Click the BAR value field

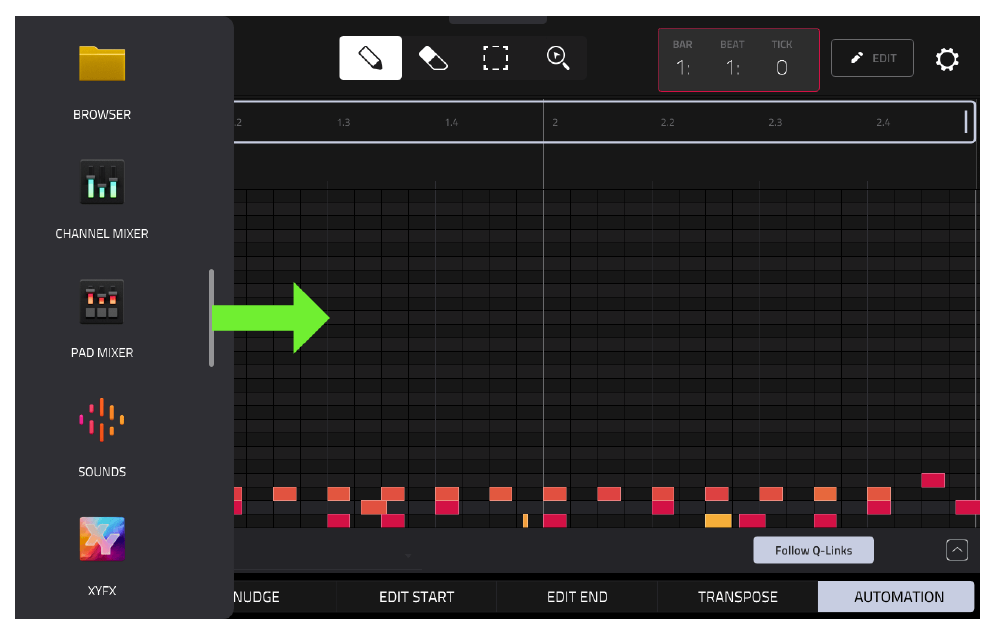pyautogui.click(x=683, y=67)
